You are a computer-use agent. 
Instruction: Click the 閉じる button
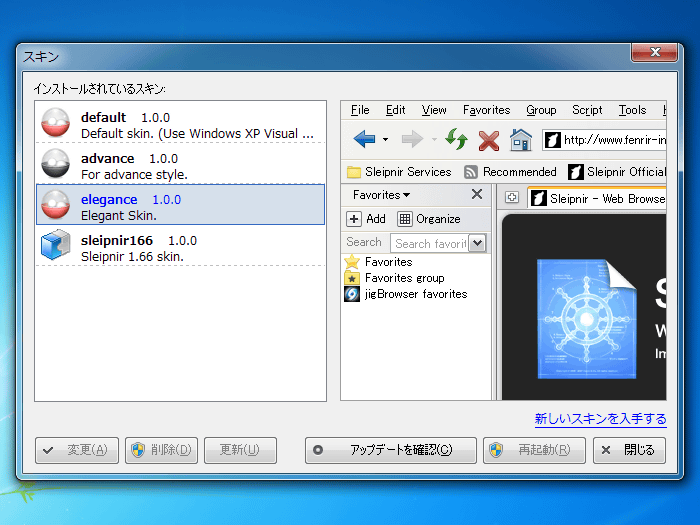(629, 450)
